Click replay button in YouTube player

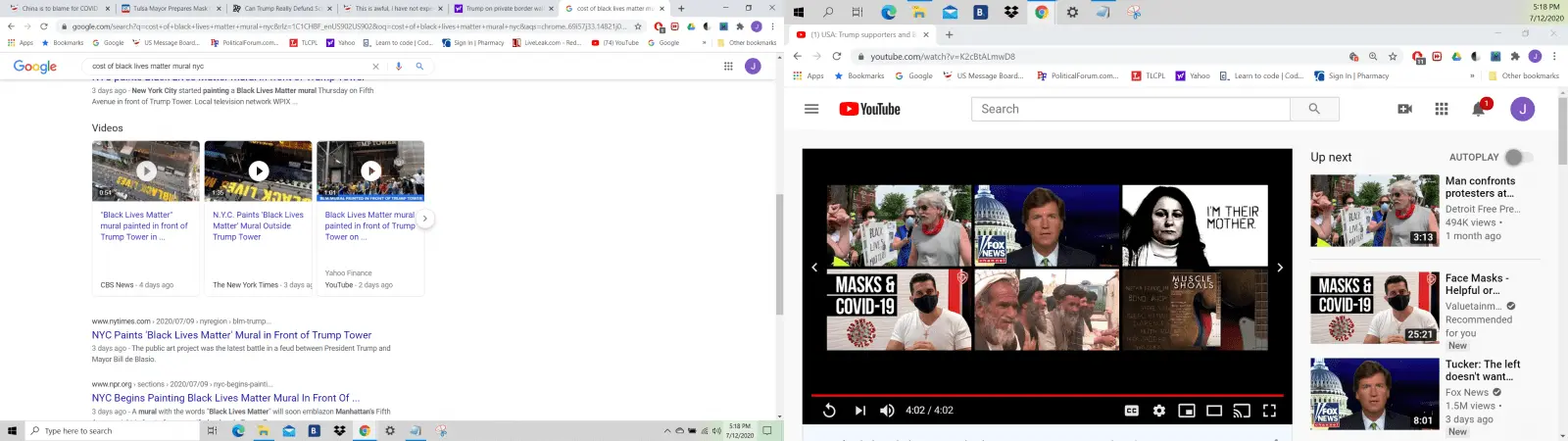coord(829,411)
